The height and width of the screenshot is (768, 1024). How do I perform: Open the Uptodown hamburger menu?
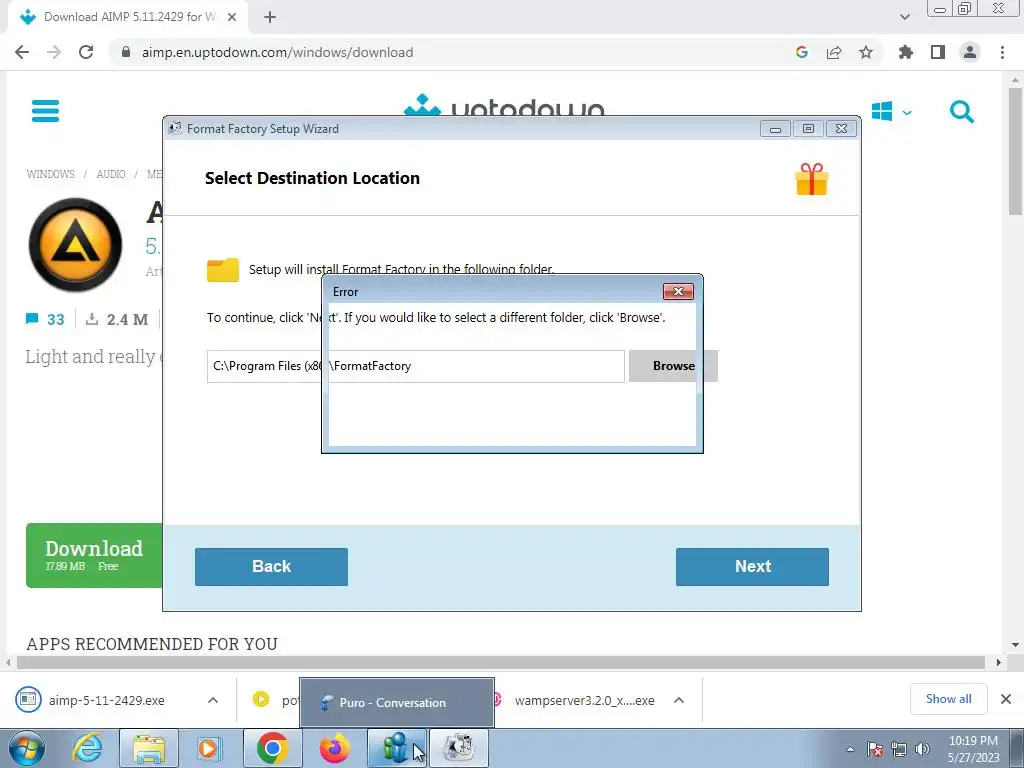[46, 111]
